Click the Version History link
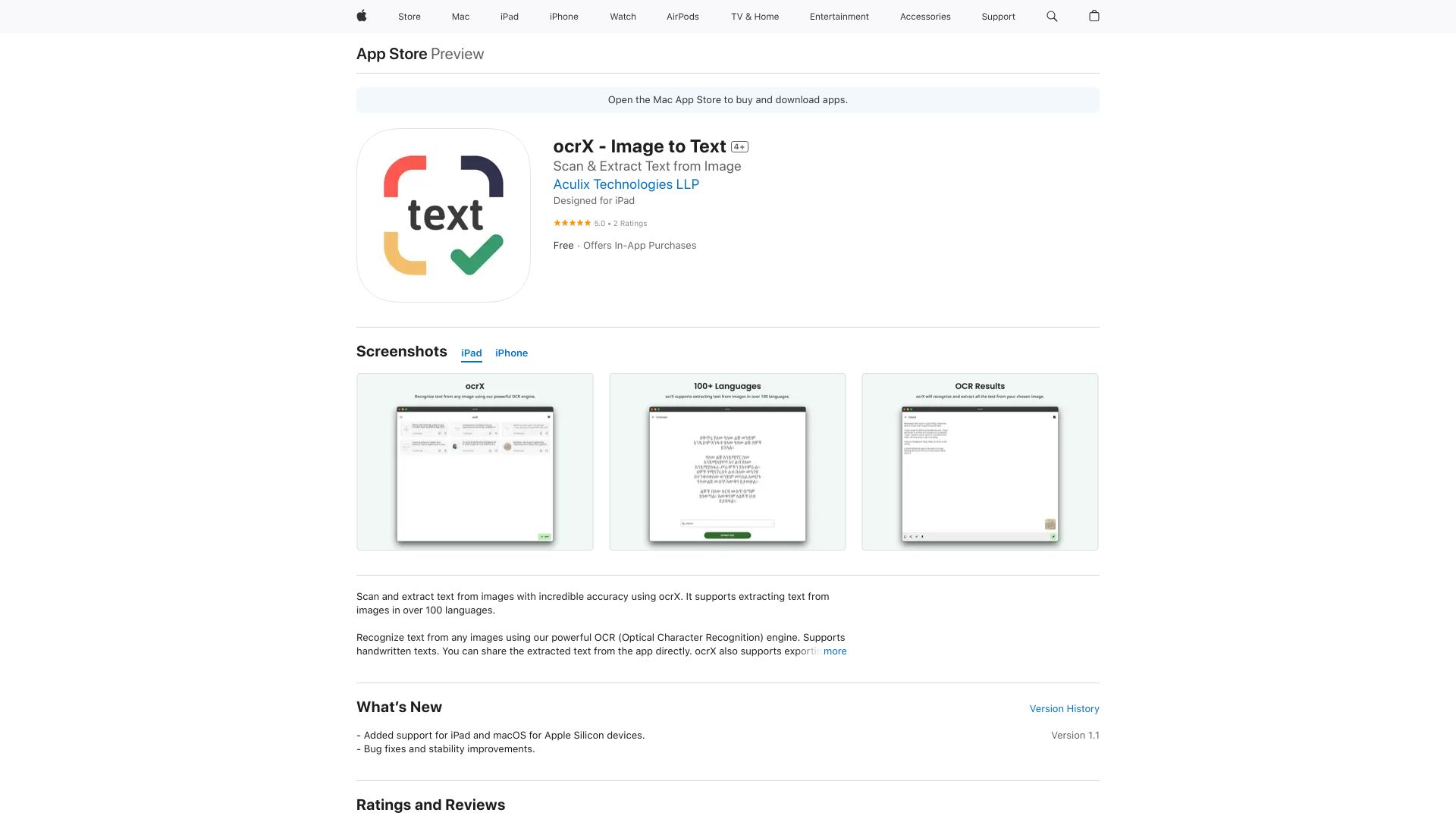 [x=1064, y=708]
